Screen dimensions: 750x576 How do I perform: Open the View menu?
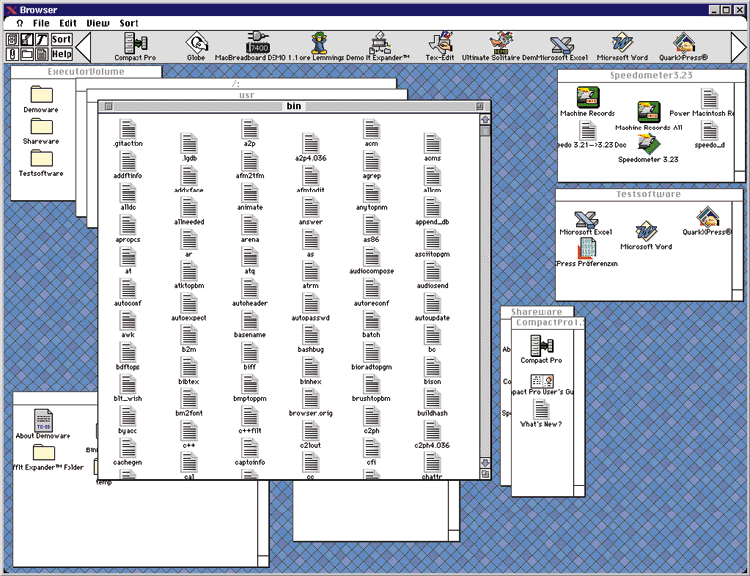[x=98, y=23]
